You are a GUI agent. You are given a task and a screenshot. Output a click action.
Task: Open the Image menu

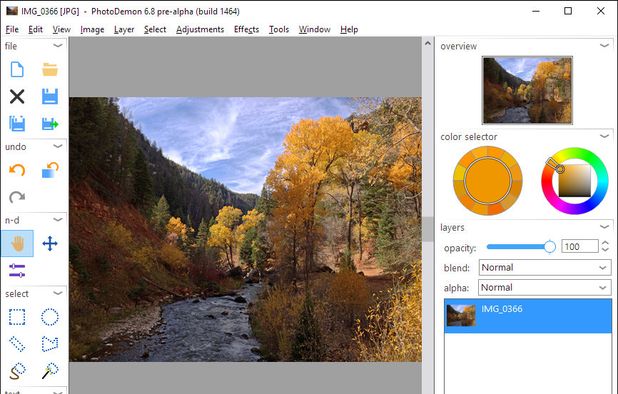(x=92, y=30)
